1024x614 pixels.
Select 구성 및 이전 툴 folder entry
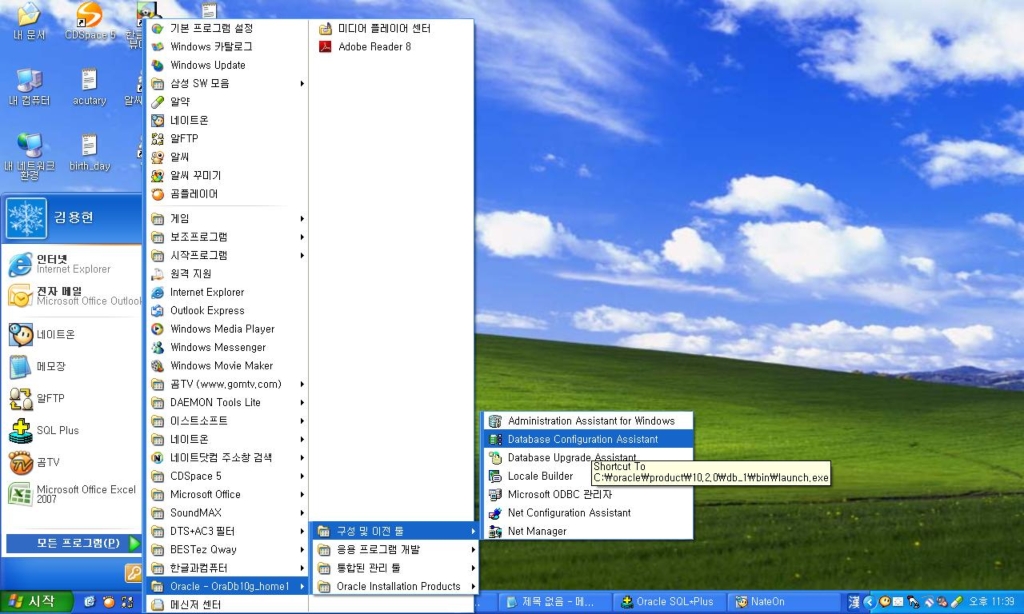396,532
